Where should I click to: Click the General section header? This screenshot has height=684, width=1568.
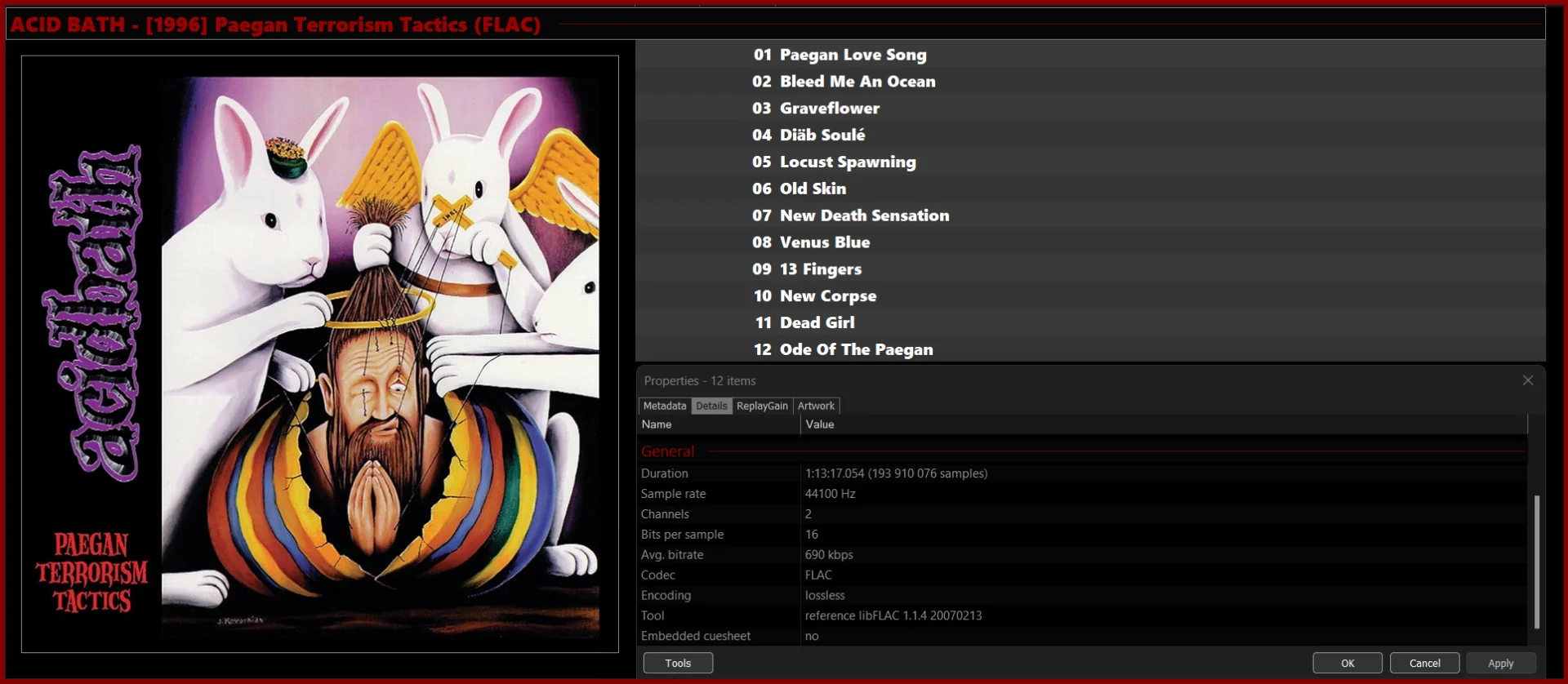(x=1082, y=451)
